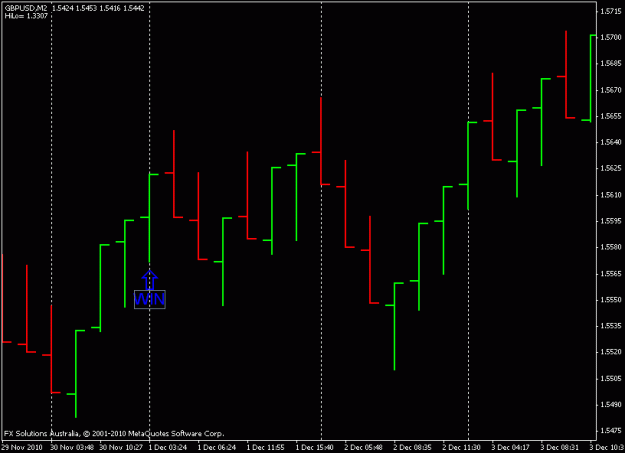The height and width of the screenshot is (453, 625).
Task: Click the HiLo= 1.3307 indicator label
Action: coord(26,16)
